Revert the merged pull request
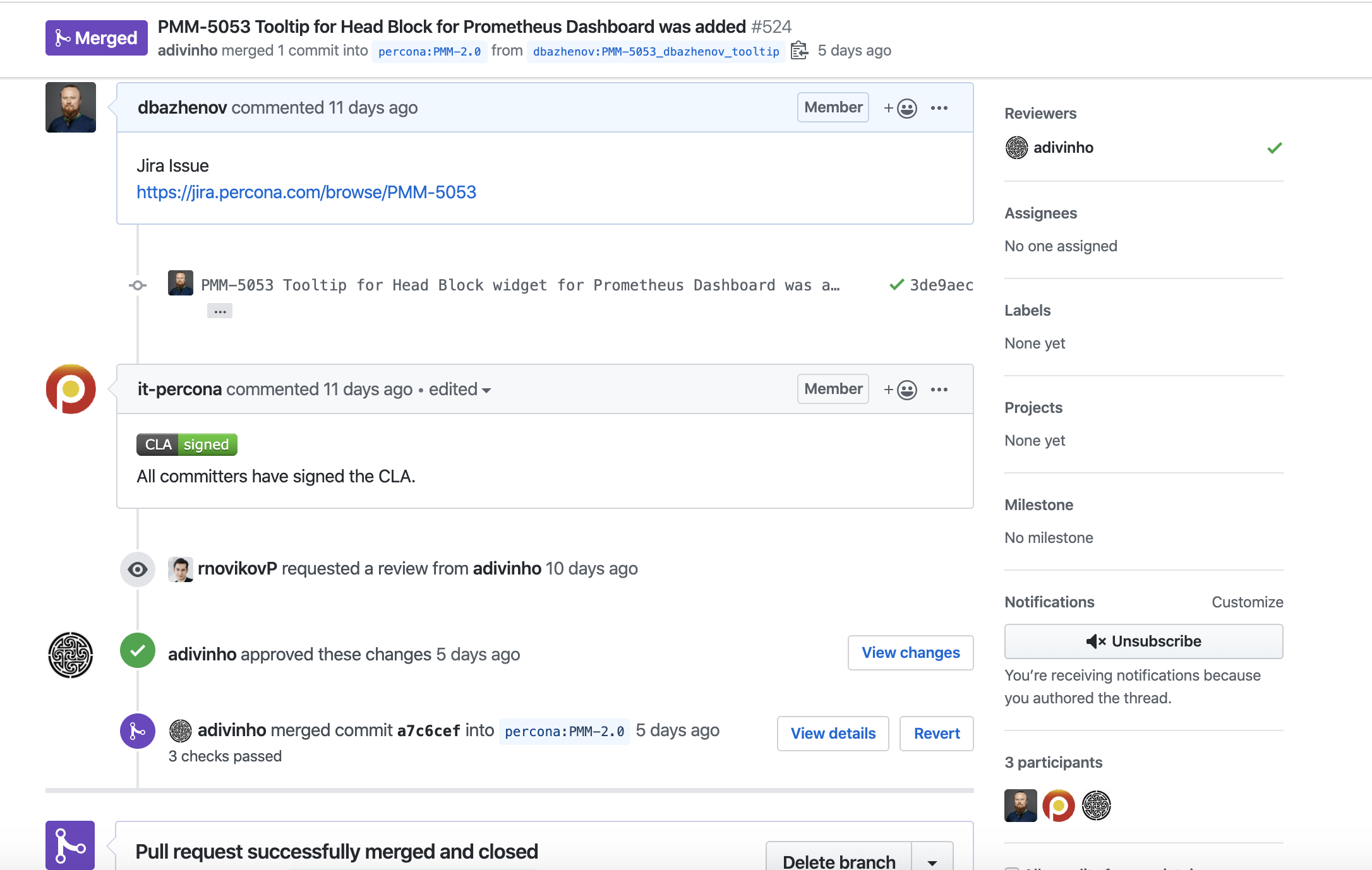1372x870 pixels. click(937, 734)
